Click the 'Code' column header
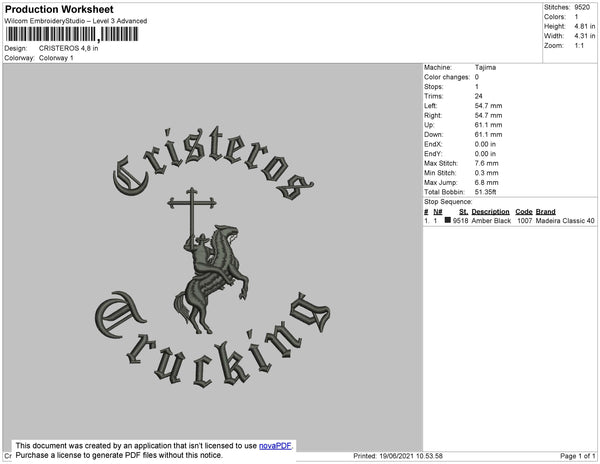This screenshot has width=600, height=464. pos(524,212)
